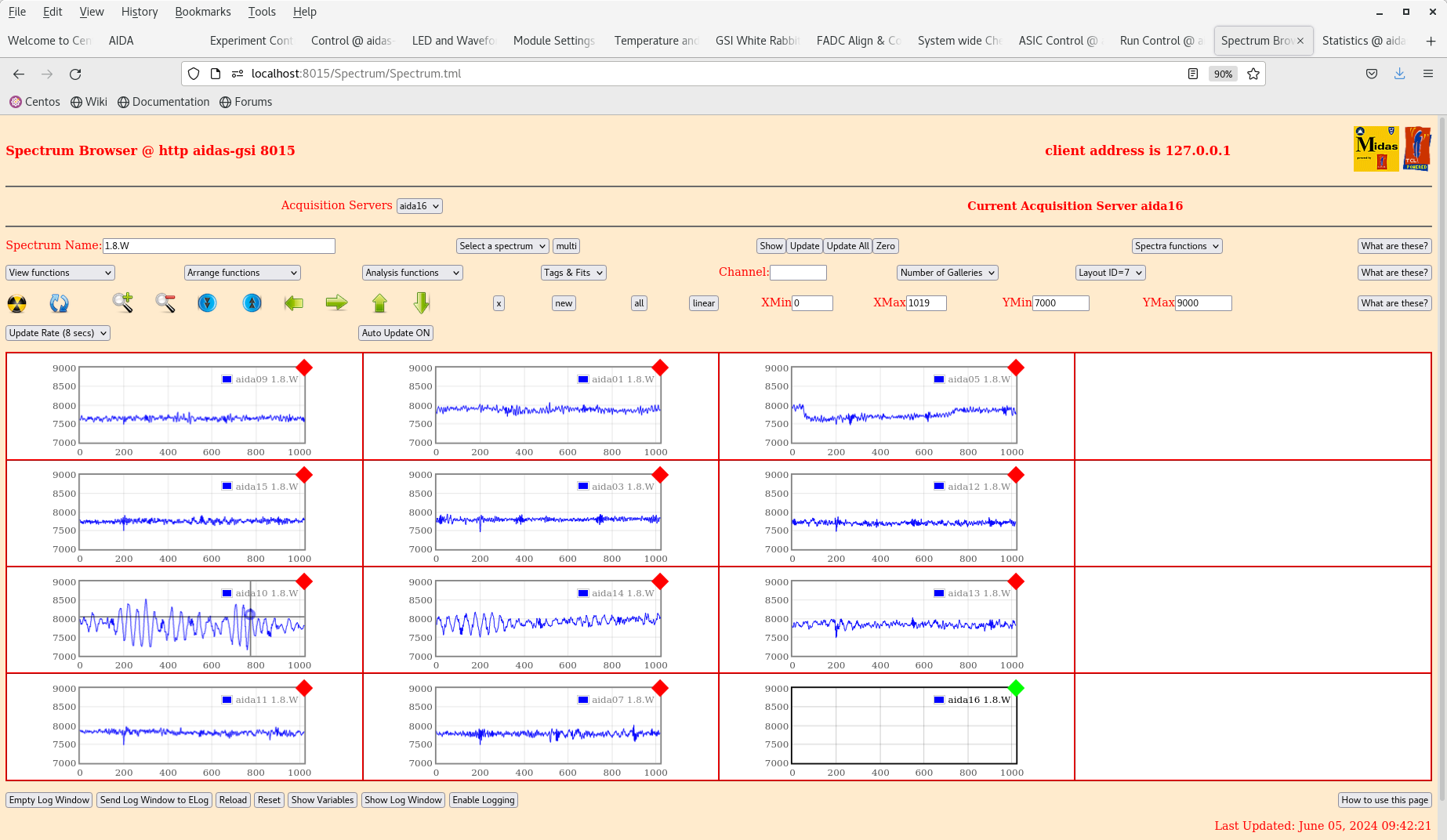Click red diamond on aida01 spectrum
The height and width of the screenshot is (840, 1447).
coord(660,367)
